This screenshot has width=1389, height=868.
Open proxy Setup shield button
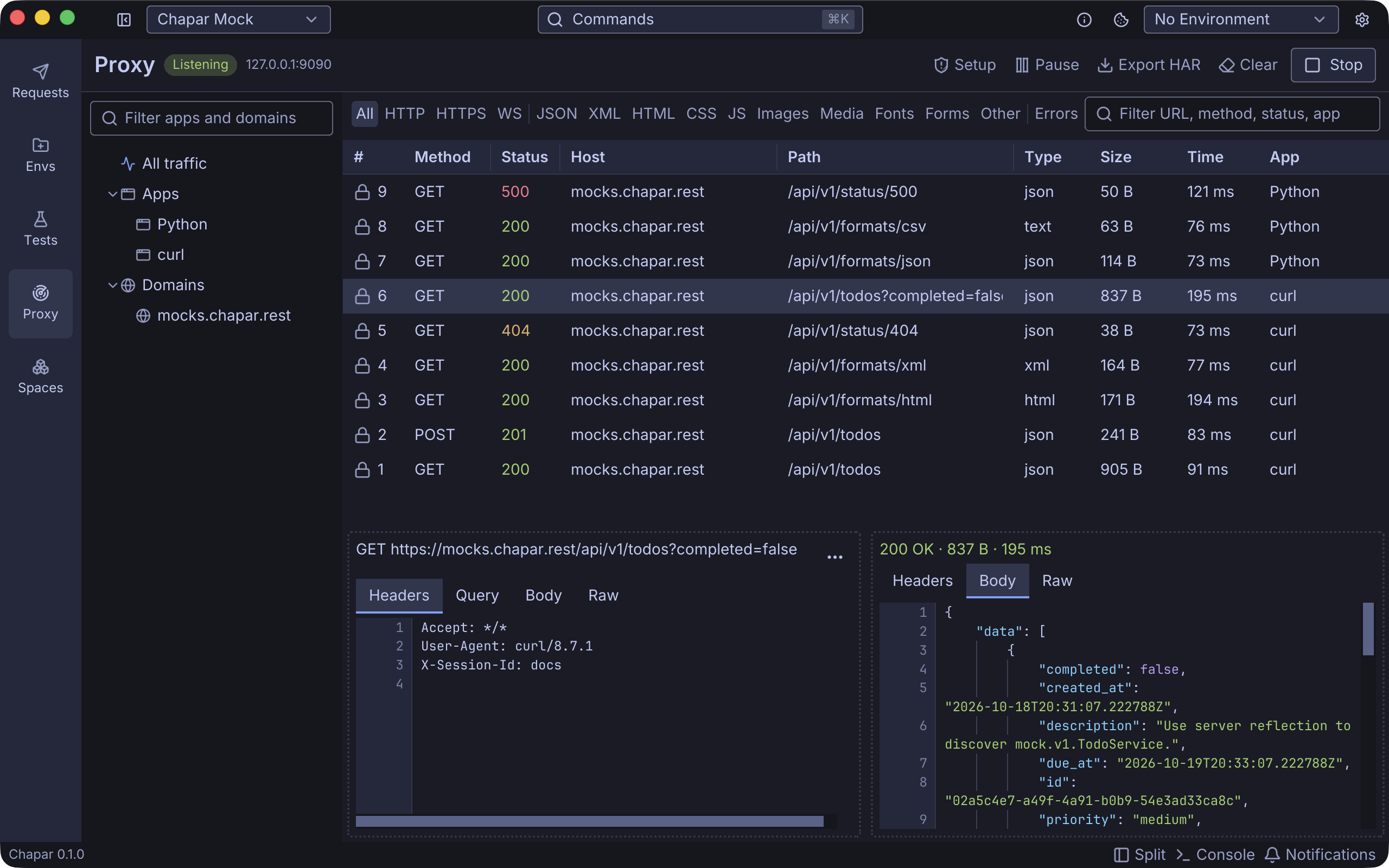click(x=964, y=65)
